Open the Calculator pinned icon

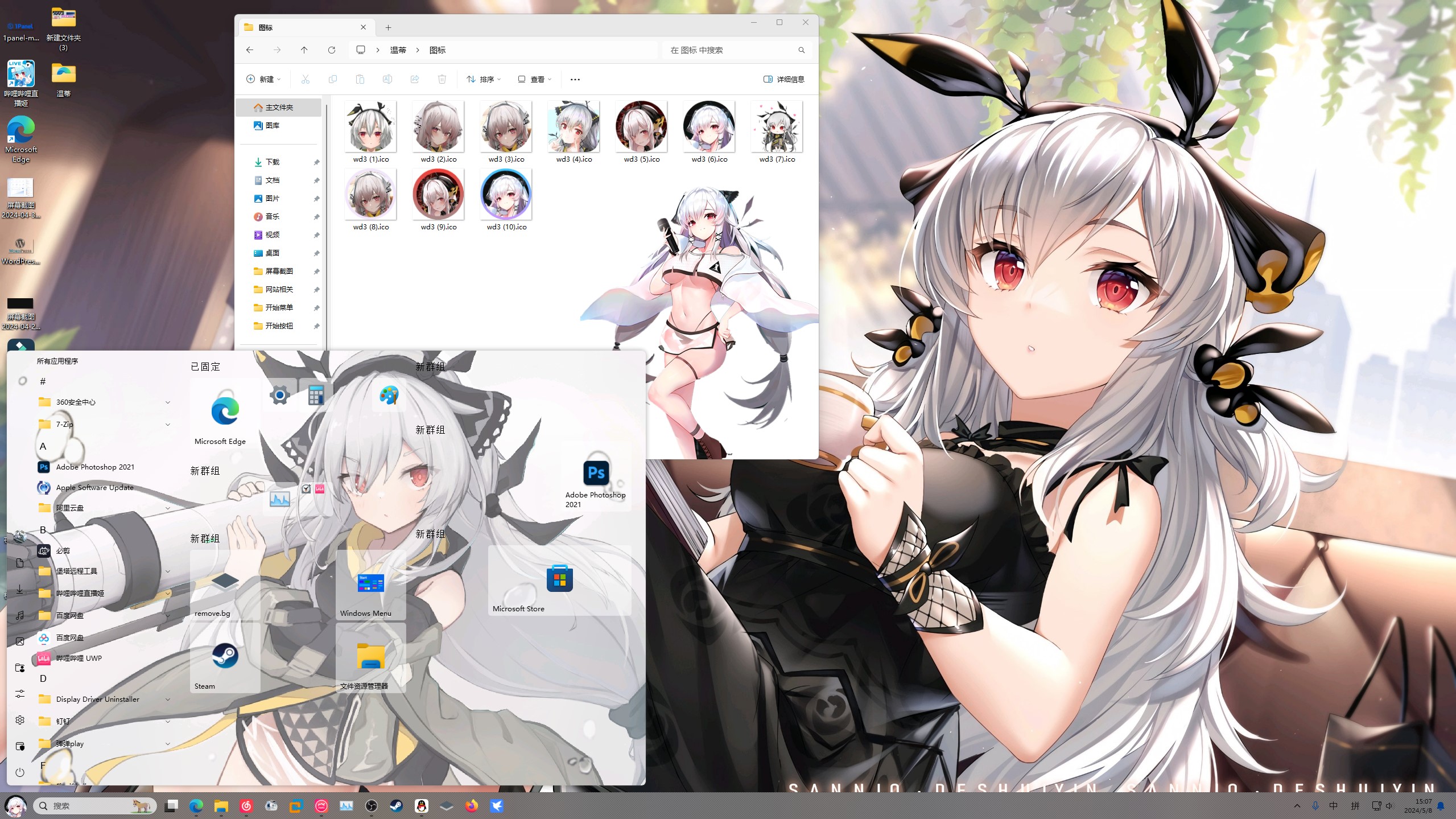click(x=316, y=395)
